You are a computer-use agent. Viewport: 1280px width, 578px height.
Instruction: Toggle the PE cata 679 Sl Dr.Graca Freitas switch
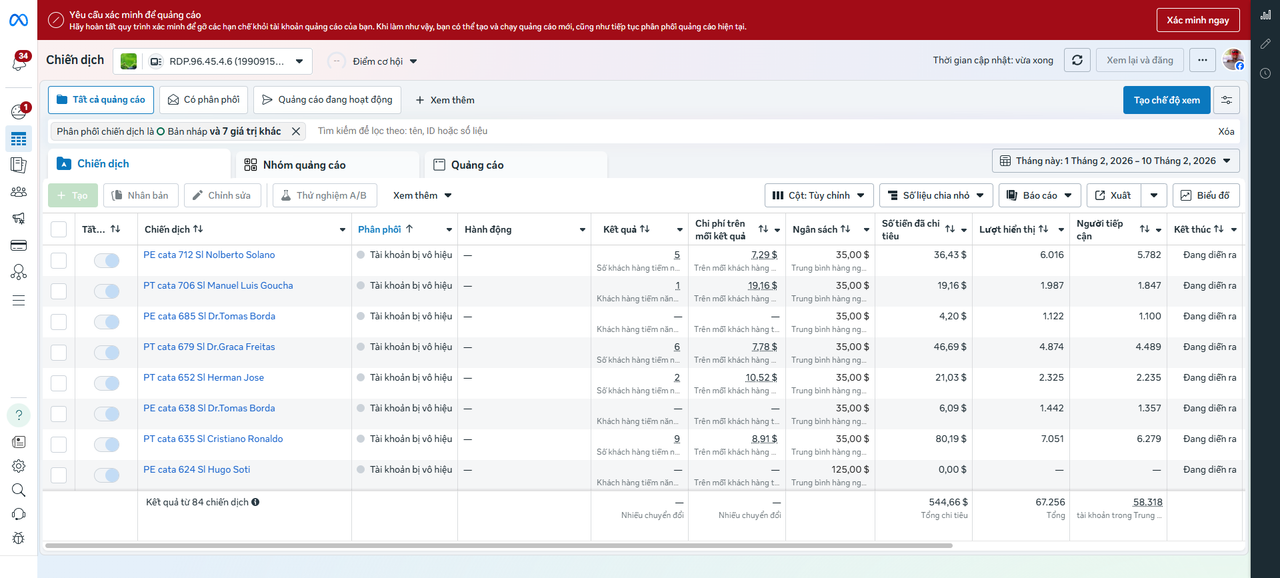point(106,352)
